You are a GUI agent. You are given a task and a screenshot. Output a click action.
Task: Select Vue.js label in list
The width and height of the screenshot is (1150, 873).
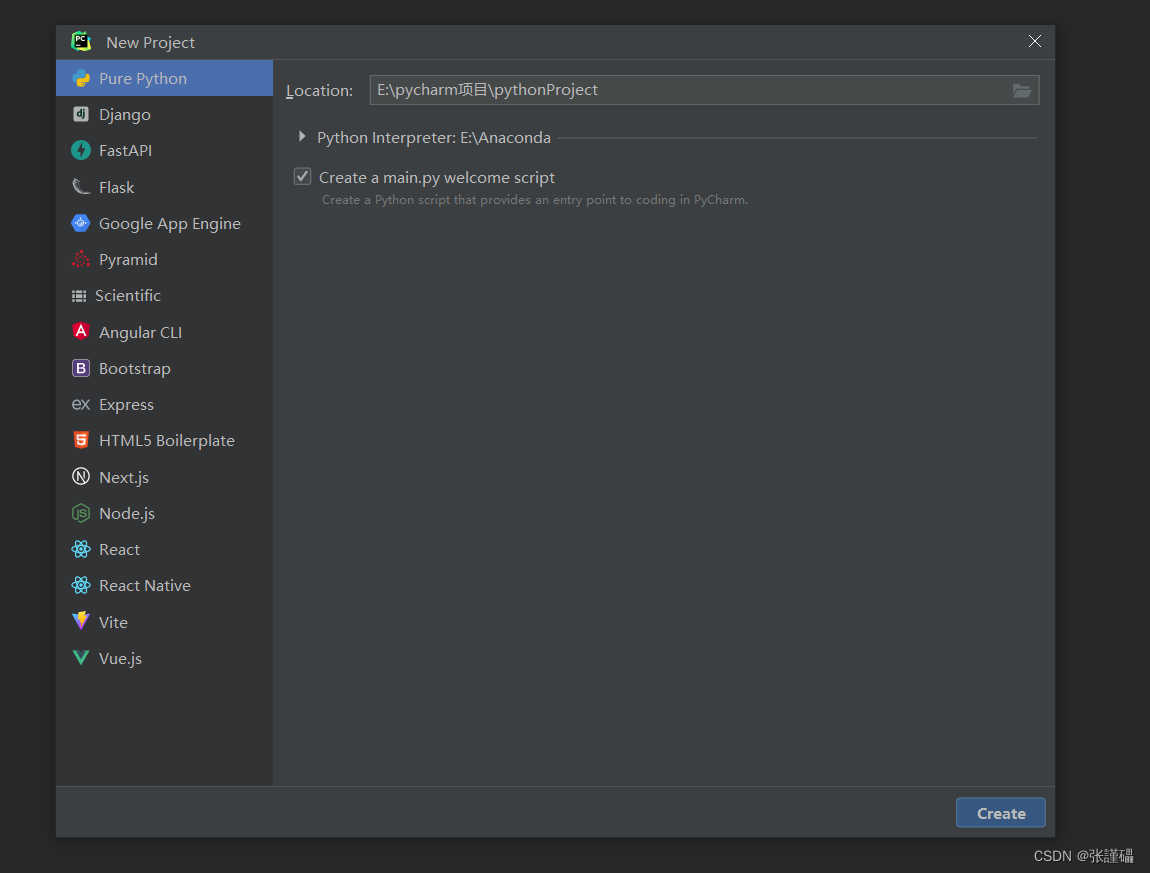coord(120,658)
